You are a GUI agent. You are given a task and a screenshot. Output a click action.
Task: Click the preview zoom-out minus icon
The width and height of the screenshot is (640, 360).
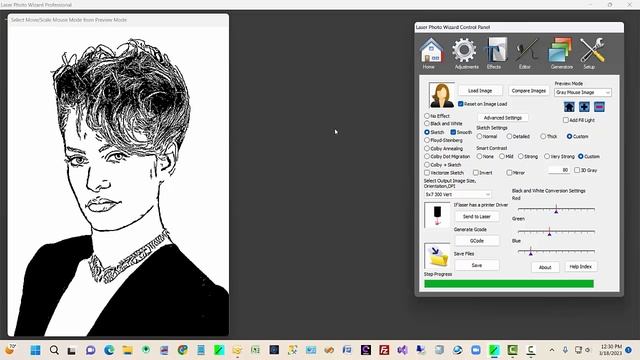click(x=599, y=107)
